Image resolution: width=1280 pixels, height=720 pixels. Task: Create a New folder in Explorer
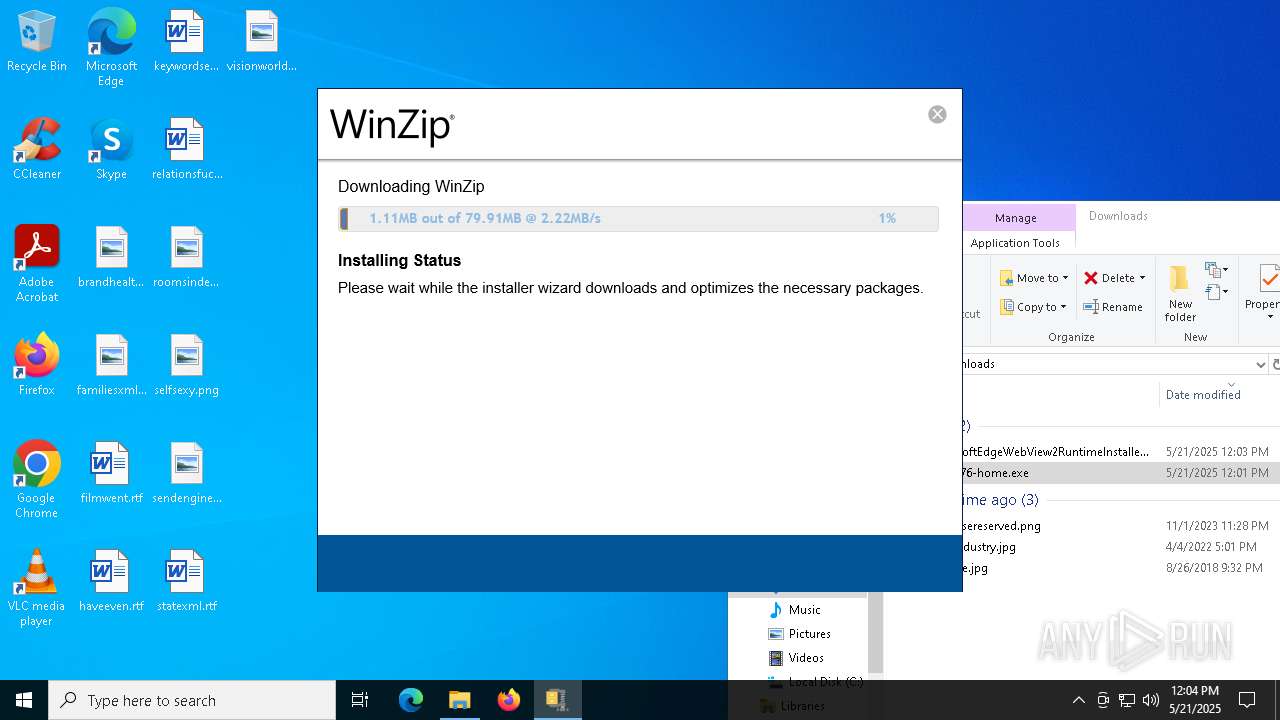[1180, 293]
